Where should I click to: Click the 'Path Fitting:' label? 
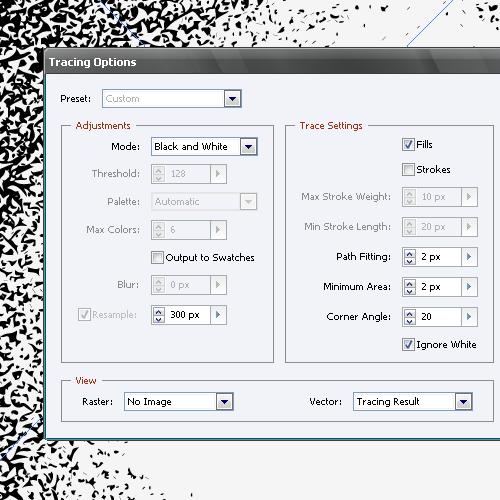pyautogui.click(x=363, y=257)
